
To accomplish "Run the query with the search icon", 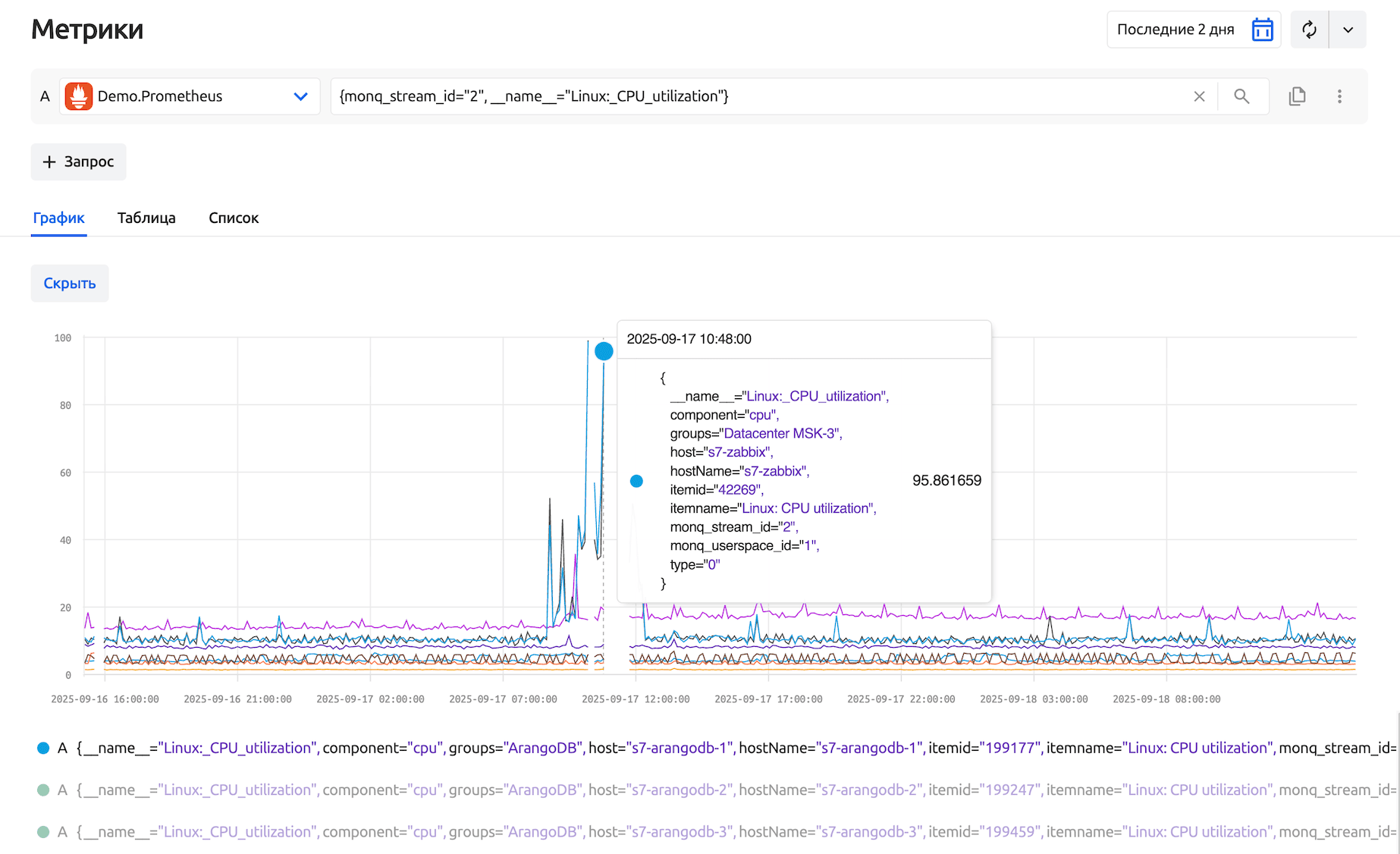I will coord(1241,96).
